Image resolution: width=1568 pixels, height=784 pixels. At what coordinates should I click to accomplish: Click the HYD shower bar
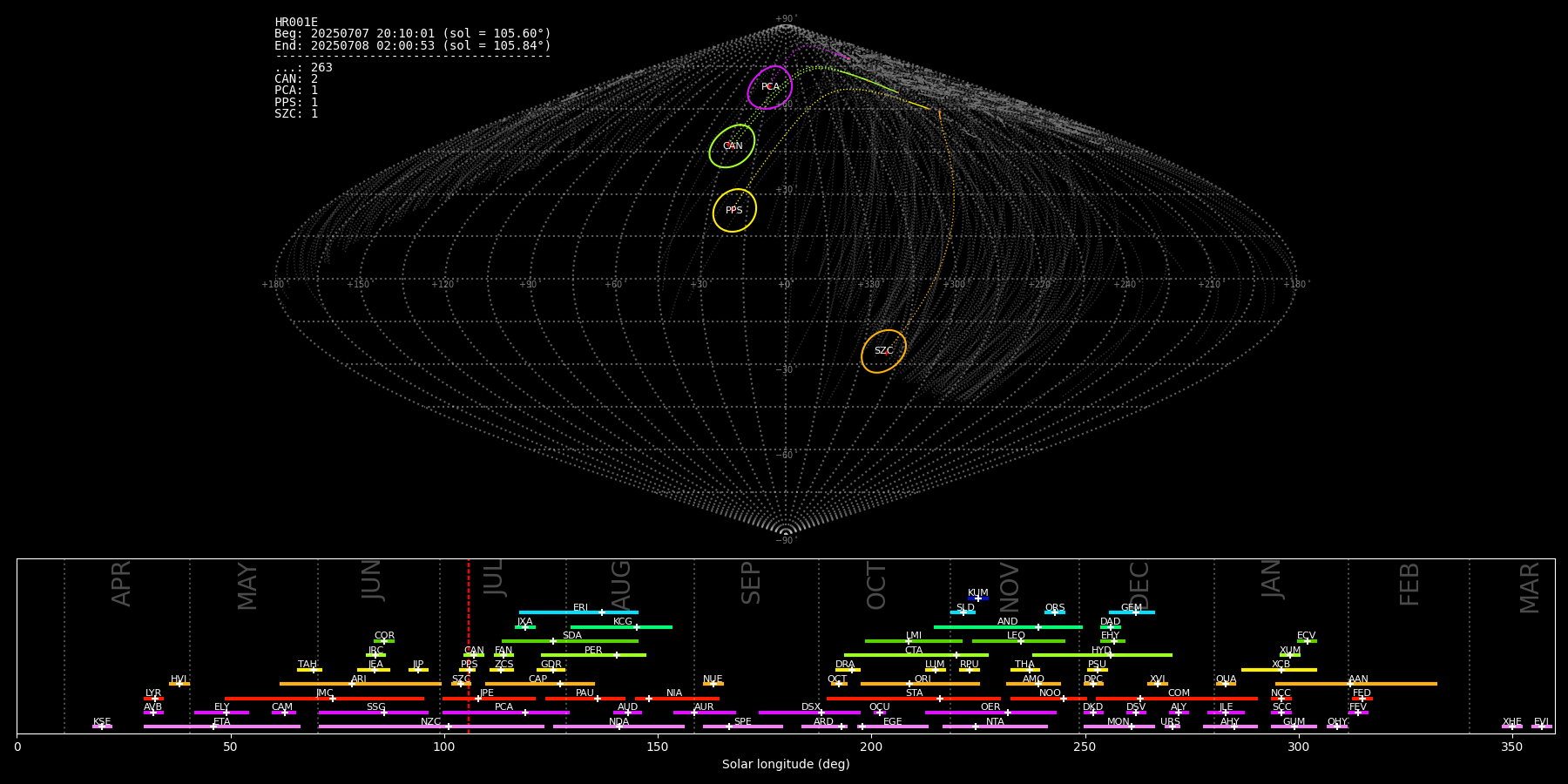point(1102,655)
